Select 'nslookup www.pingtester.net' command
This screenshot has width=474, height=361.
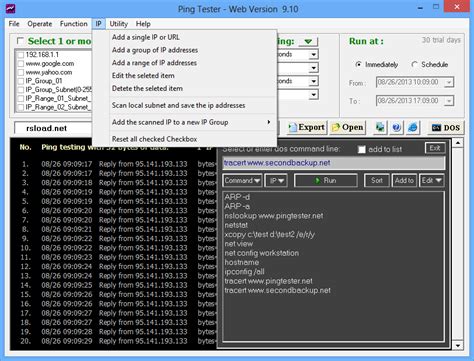point(274,216)
